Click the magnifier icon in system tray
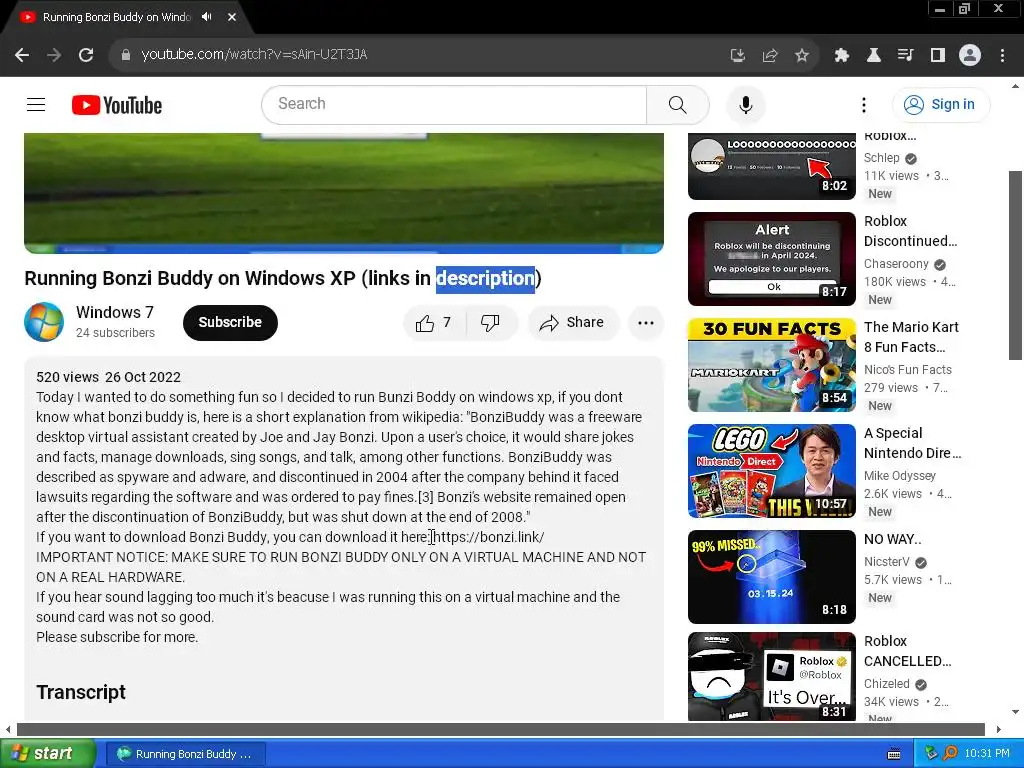The height and width of the screenshot is (768, 1024). tap(950, 754)
